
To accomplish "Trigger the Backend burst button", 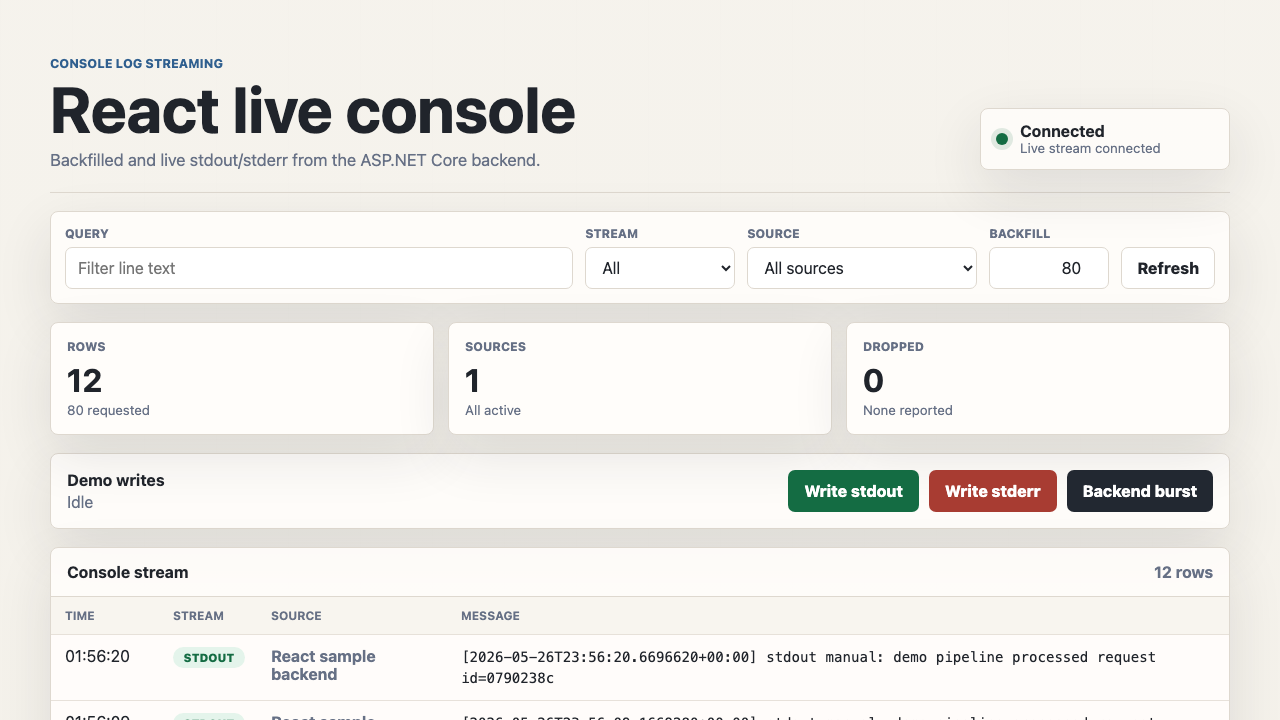I will coord(1140,491).
